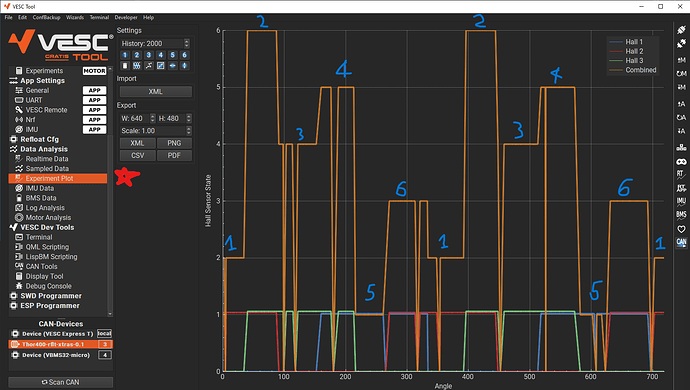
Task: Toggle vertical zoom arrows icon
Action: click(x=184, y=66)
